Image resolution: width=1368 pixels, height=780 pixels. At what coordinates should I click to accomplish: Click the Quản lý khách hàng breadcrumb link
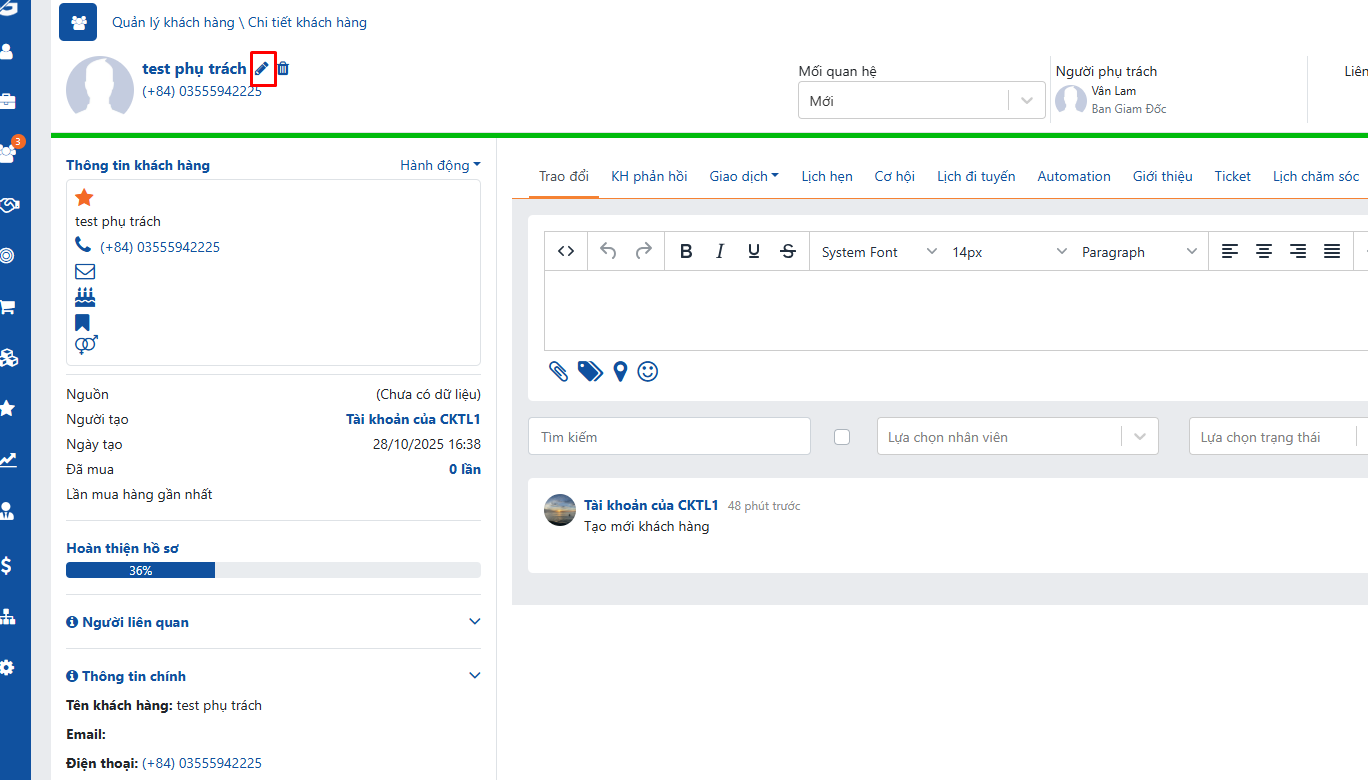click(x=173, y=22)
